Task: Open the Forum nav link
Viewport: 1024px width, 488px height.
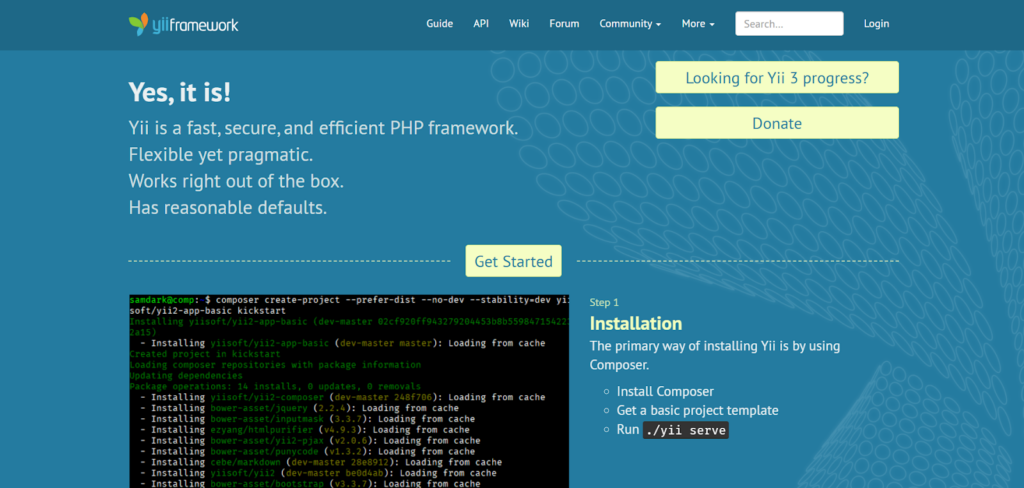Action: pos(564,24)
